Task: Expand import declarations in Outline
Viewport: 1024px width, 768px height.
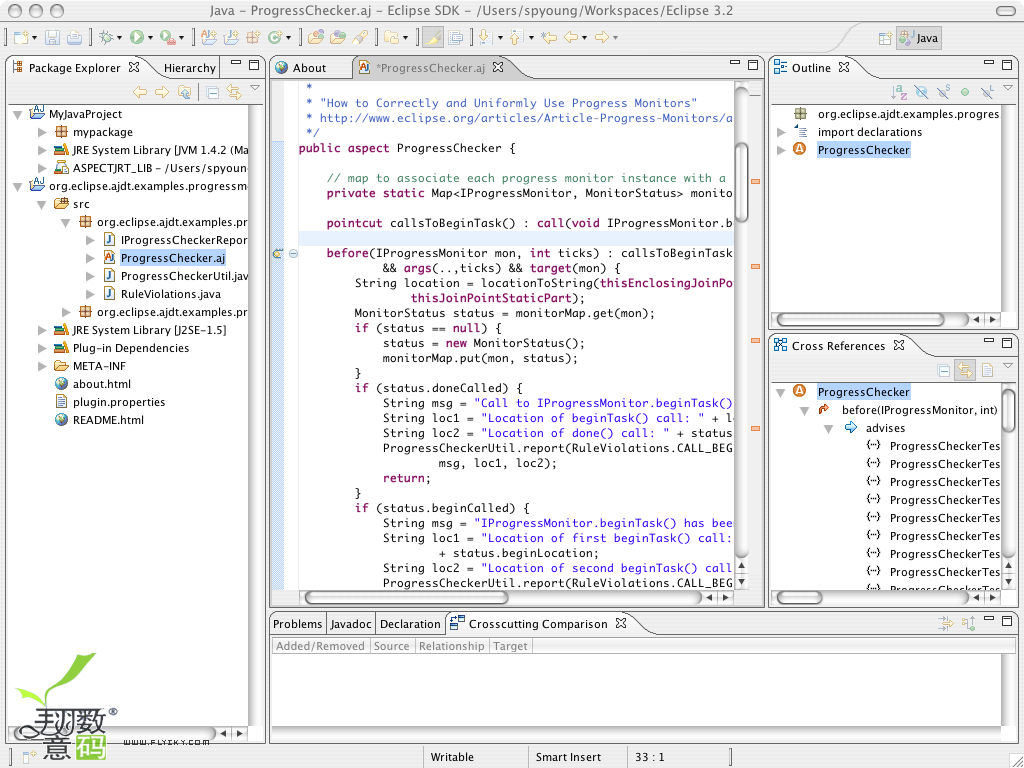Action: [x=781, y=132]
